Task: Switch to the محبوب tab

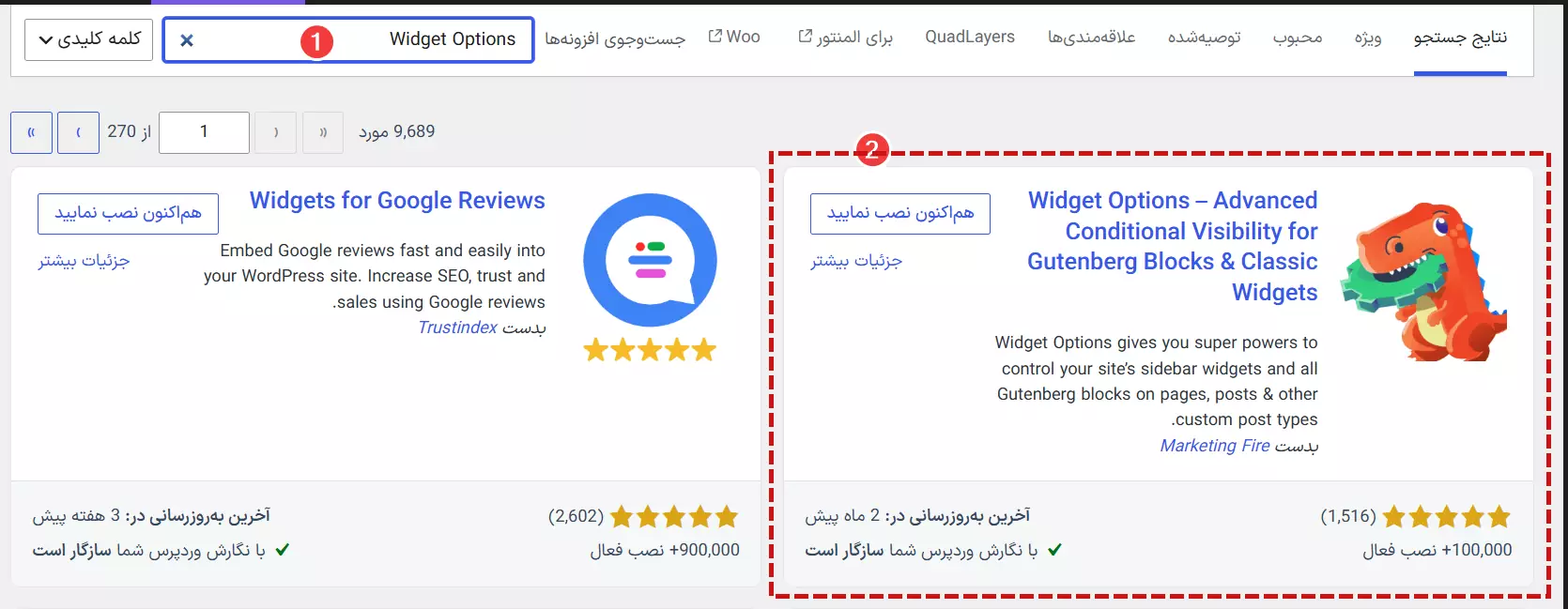Action: [x=1298, y=38]
